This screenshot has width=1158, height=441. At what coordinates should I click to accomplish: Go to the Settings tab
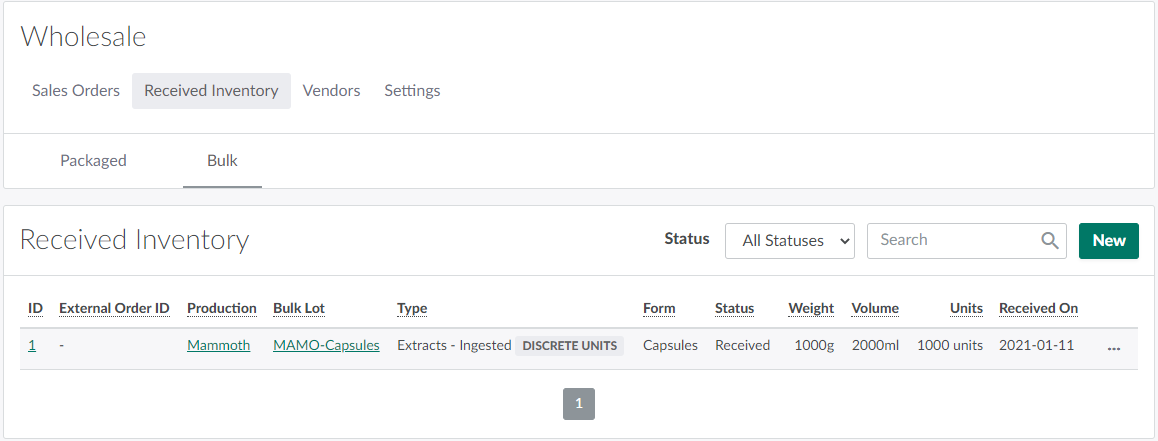point(412,91)
